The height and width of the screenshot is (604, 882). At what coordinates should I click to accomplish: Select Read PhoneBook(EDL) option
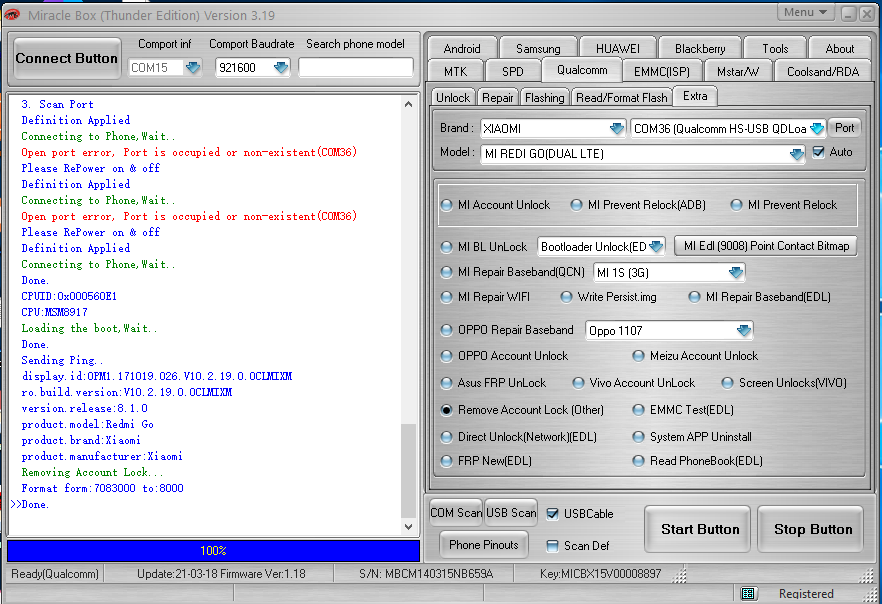(x=638, y=461)
